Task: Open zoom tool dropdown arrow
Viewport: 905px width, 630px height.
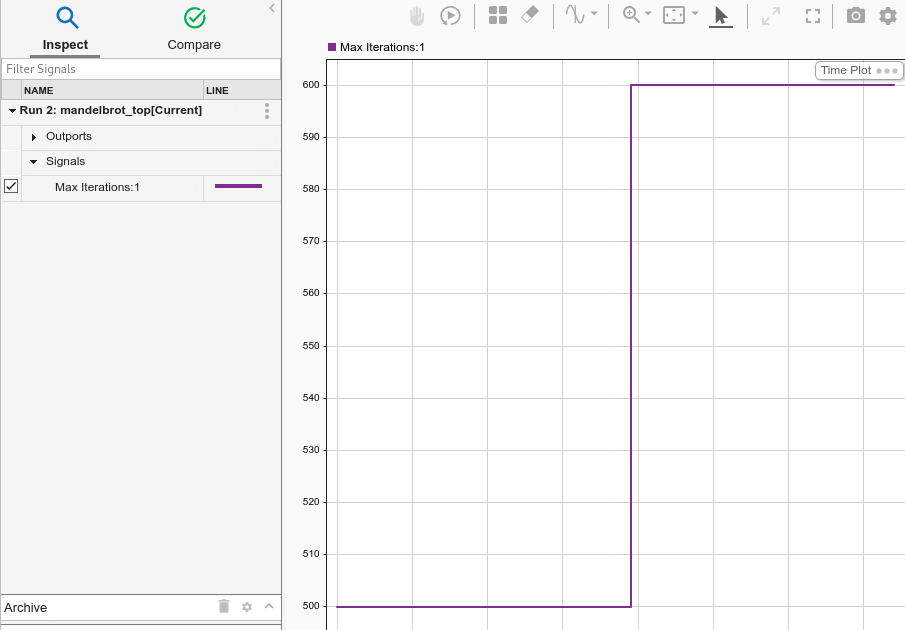Action: pos(648,15)
